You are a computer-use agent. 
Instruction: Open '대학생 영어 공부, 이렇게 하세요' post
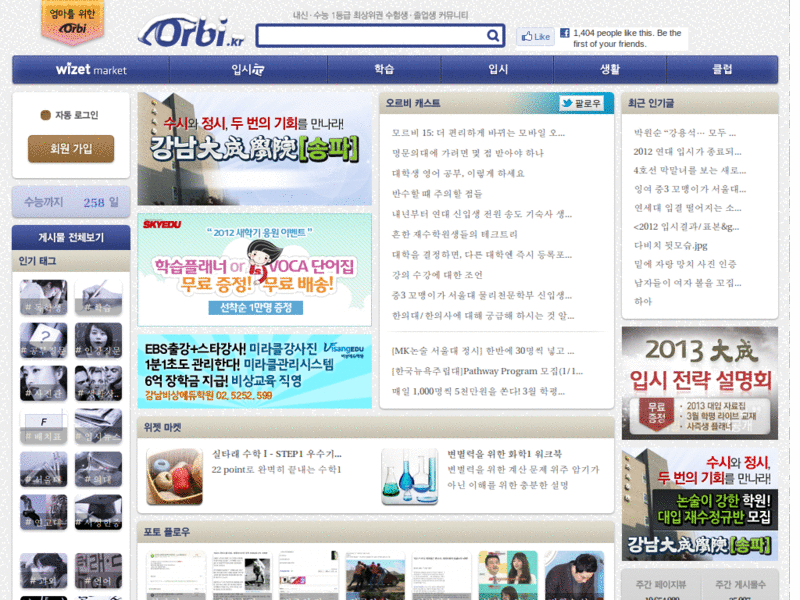click(x=458, y=173)
